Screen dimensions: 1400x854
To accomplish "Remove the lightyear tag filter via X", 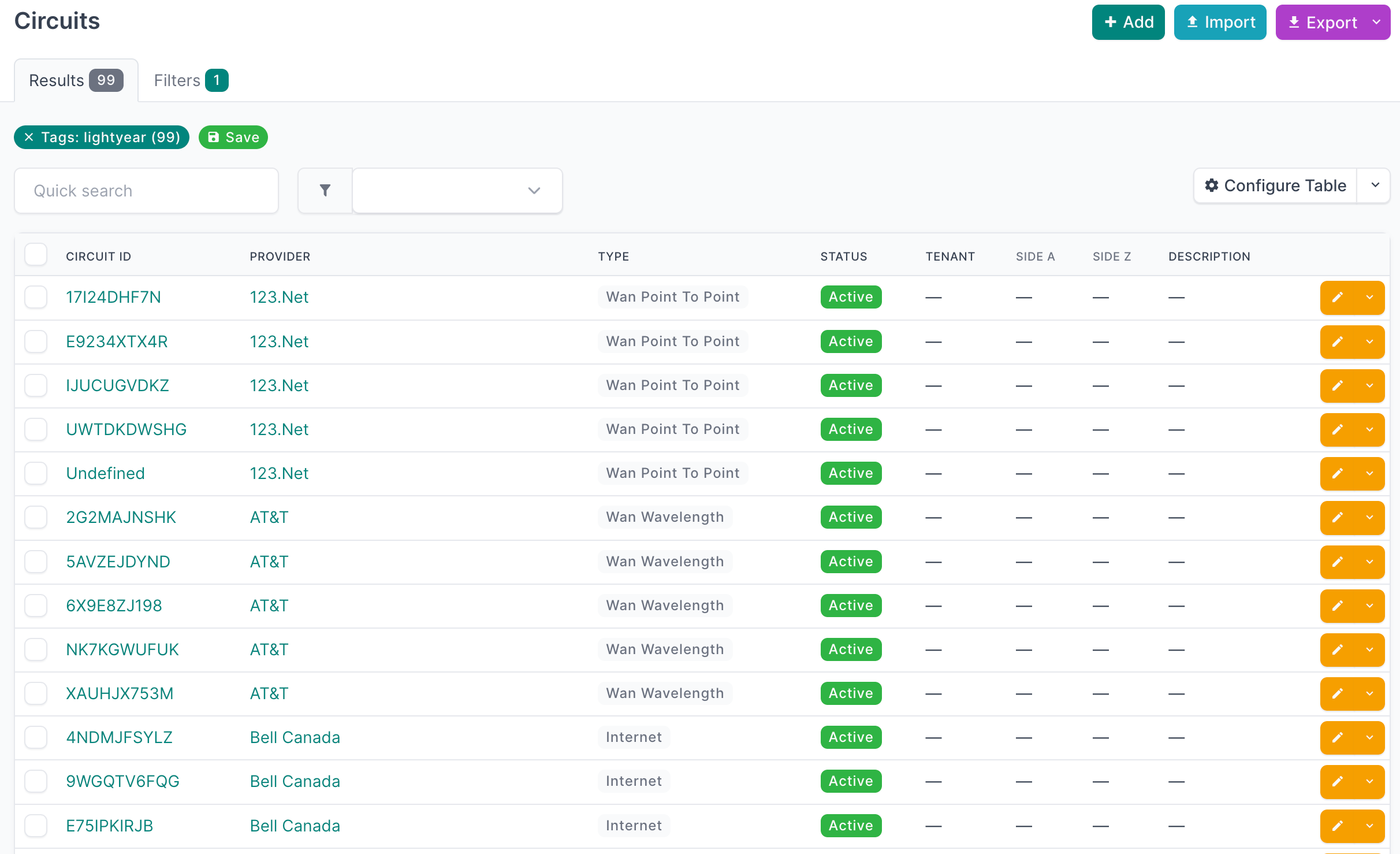I will coord(29,138).
